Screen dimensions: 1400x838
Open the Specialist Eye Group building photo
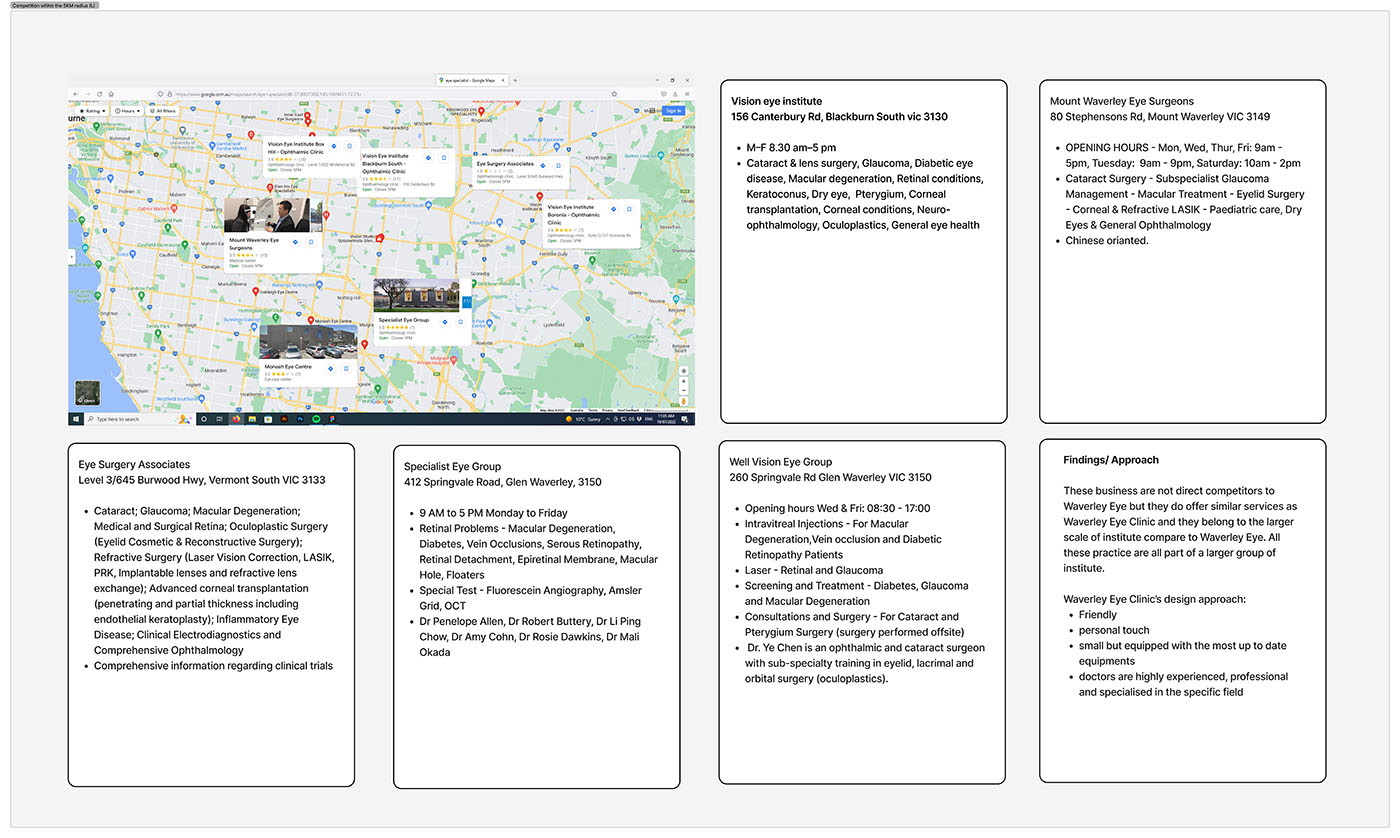point(416,295)
